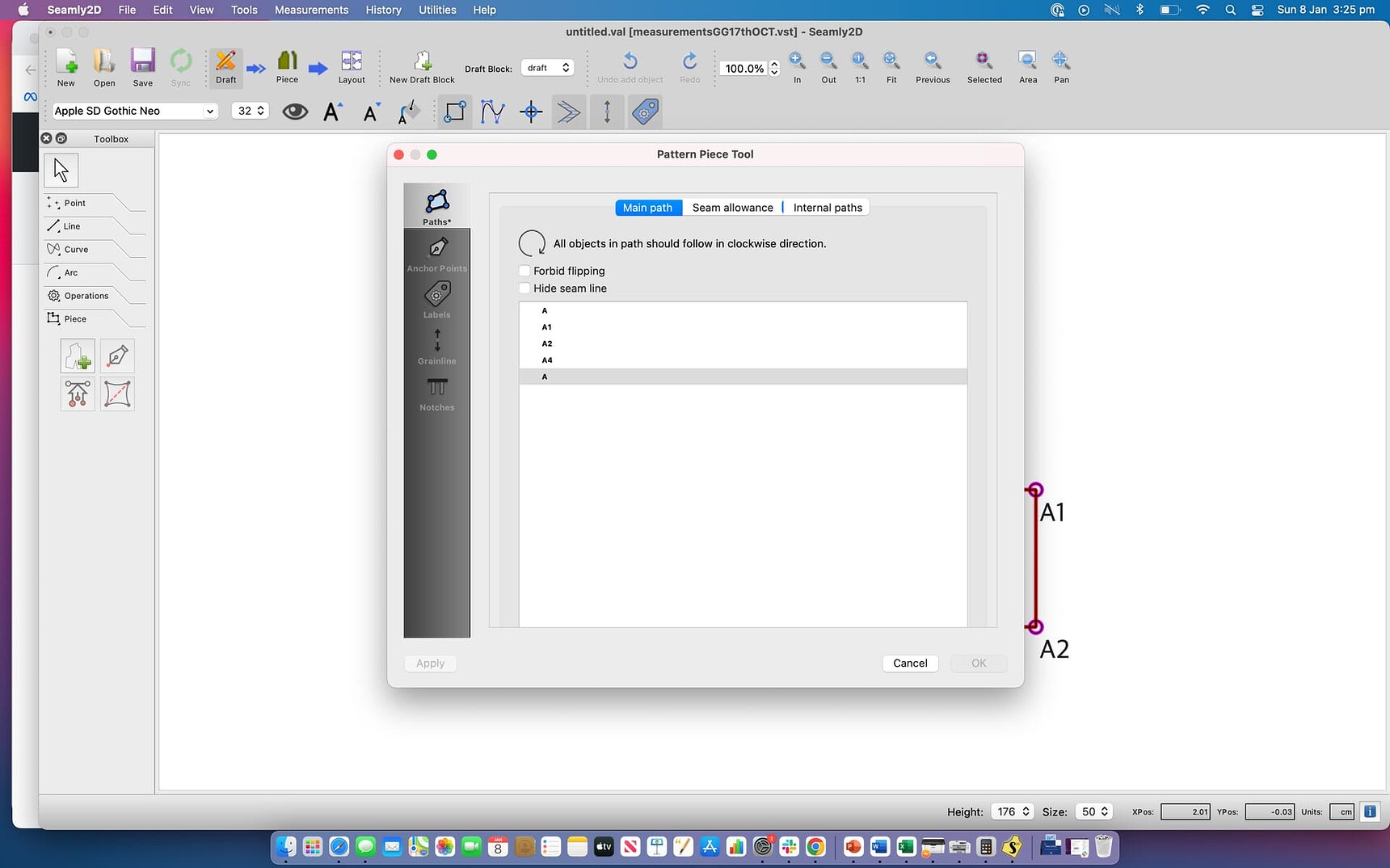Image resolution: width=1390 pixels, height=868 pixels.
Task: Toggle the visibility eye icon in the toolbar
Action: click(294, 111)
